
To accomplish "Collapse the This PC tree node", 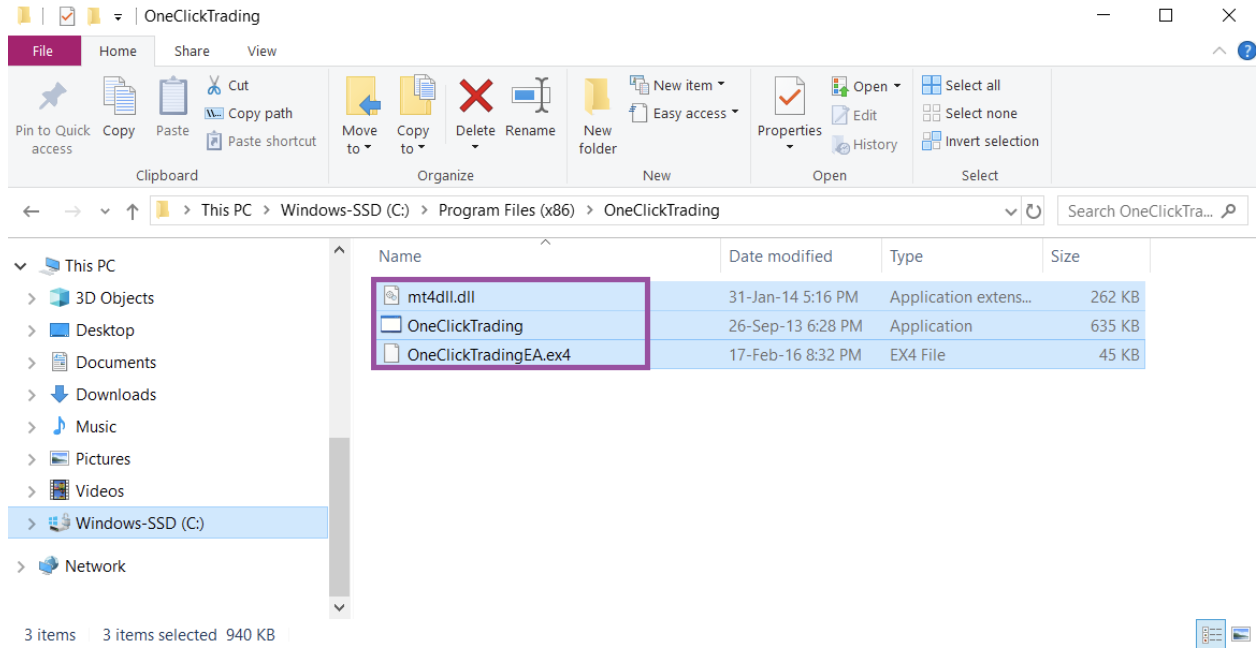I will [x=21, y=266].
